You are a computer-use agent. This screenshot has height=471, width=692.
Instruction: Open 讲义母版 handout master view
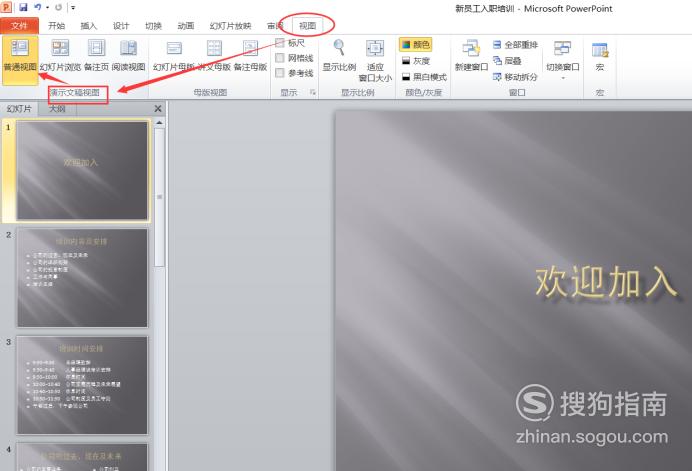pos(214,55)
